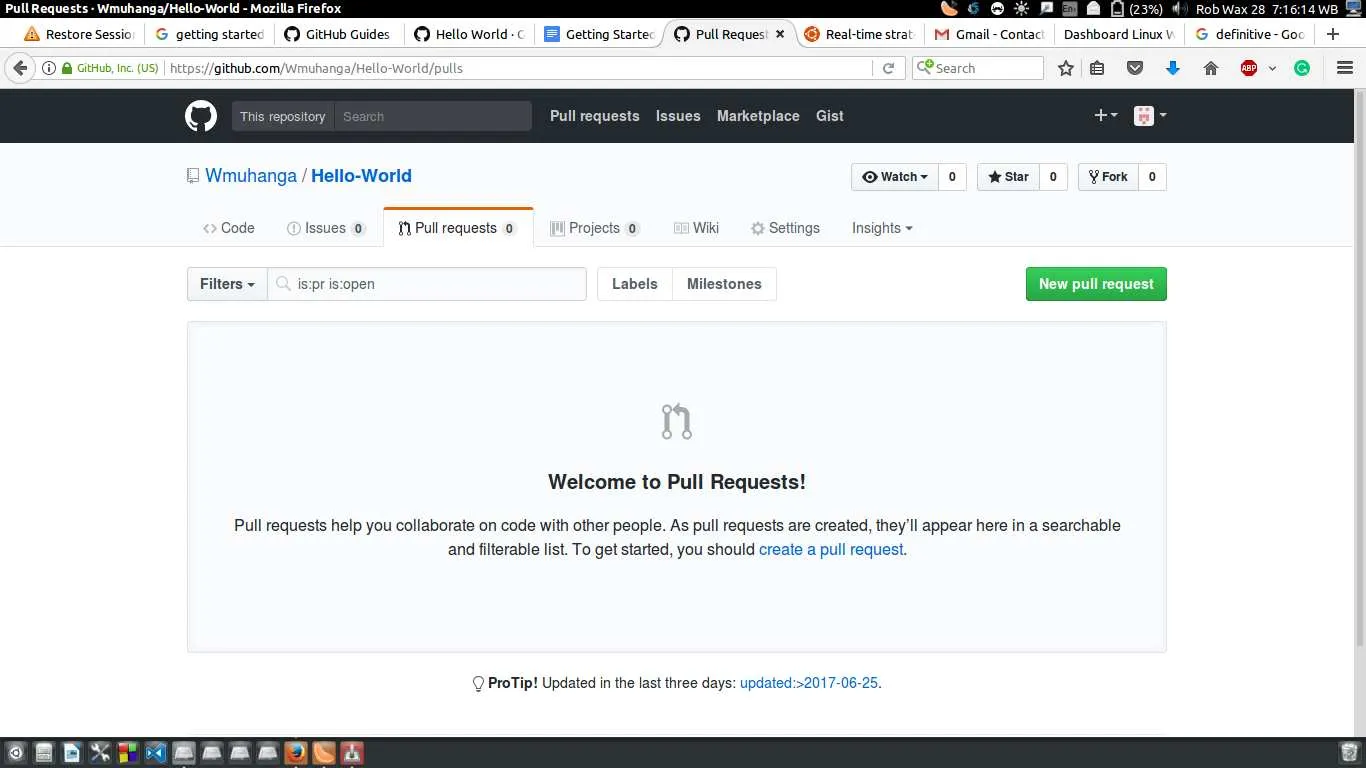This screenshot has width=1366, height=768.
Task: Open the Adblock Plus icon
Action: 1248,68
